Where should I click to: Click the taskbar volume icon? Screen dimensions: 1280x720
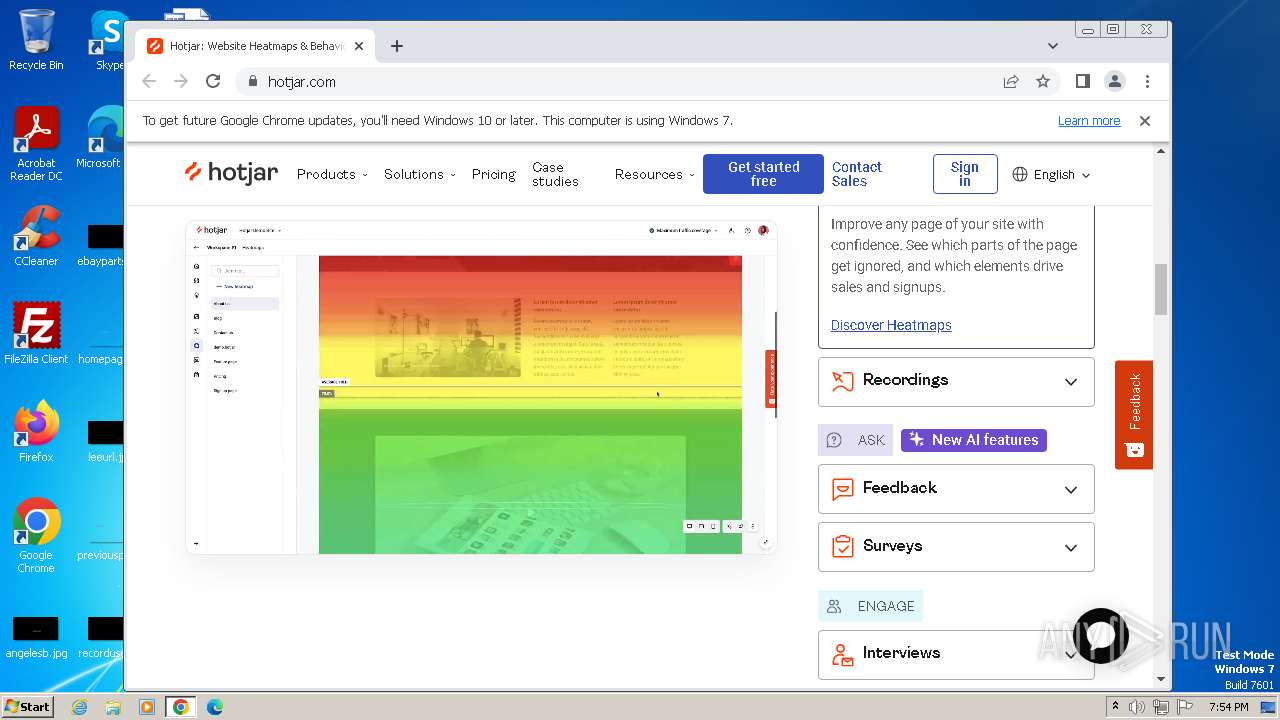point(1137,707)
